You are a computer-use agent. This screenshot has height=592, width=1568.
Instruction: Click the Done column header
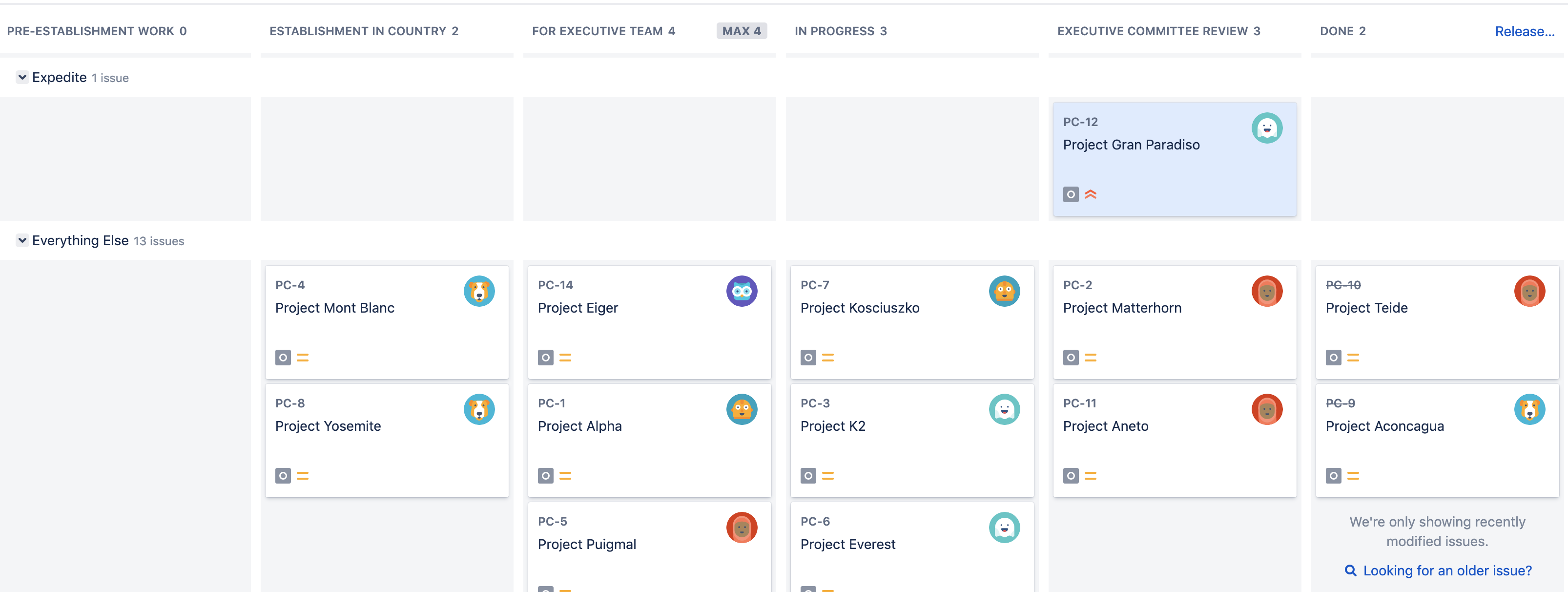pyautogui.click(x=1343, y=31)
